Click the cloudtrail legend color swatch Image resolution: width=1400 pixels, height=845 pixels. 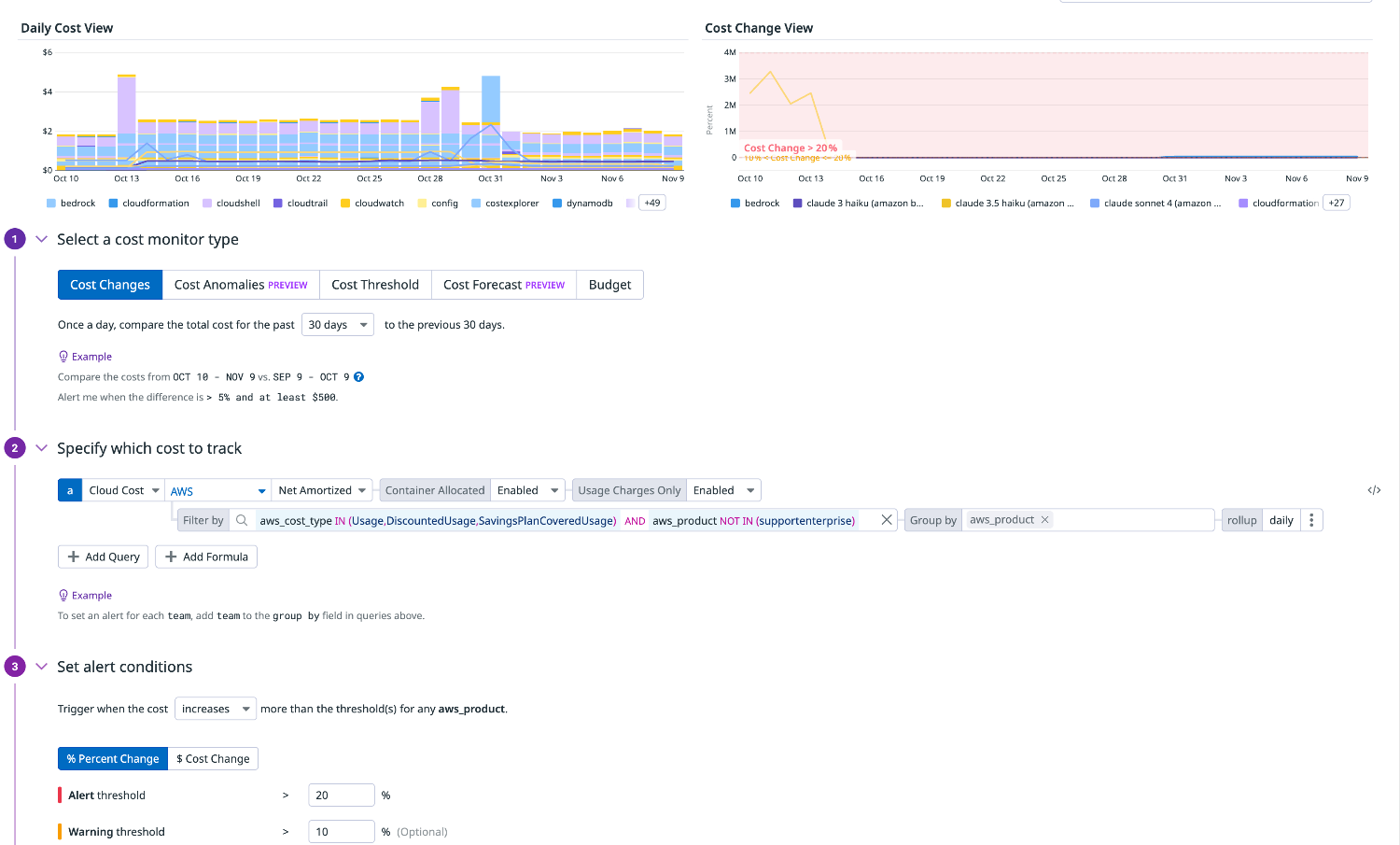[x=278, y=204]
